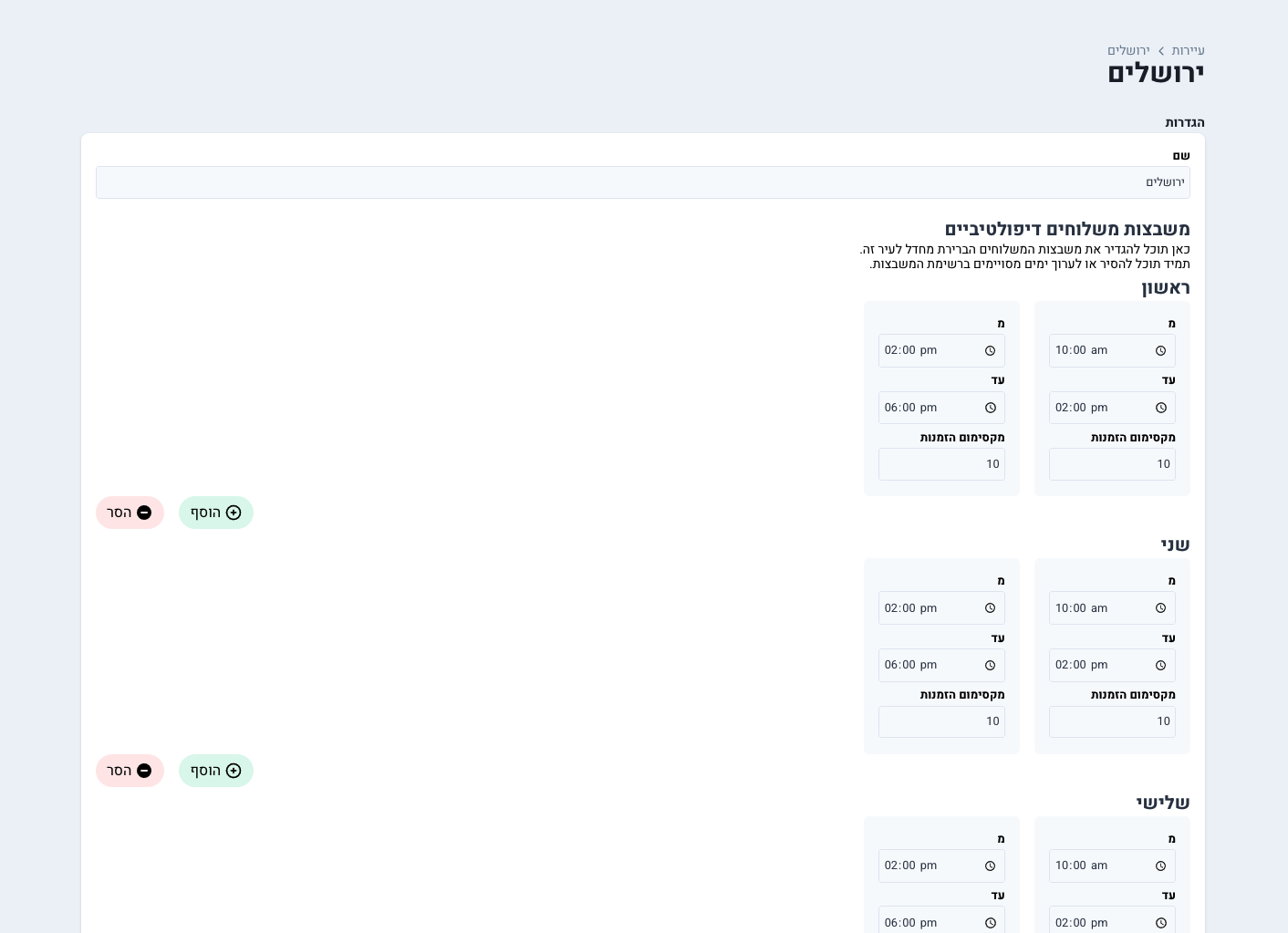1288x933 pixels.
Task: Click clock icon in Sunday's second slot start time
Action: click(990, 351)
